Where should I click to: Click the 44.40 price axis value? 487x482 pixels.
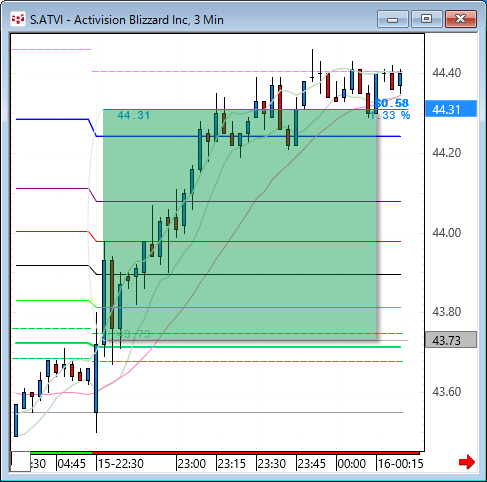tap(447, 72)
